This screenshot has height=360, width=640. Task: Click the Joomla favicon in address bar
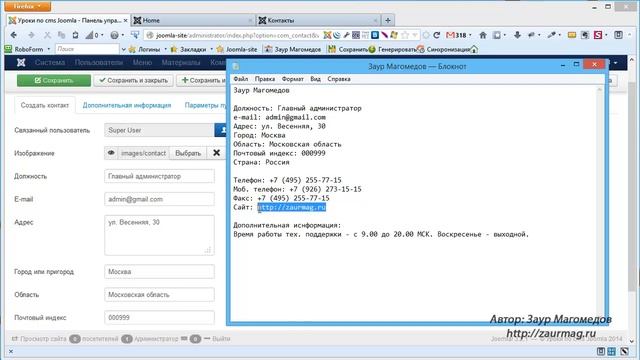coord(327,35)
